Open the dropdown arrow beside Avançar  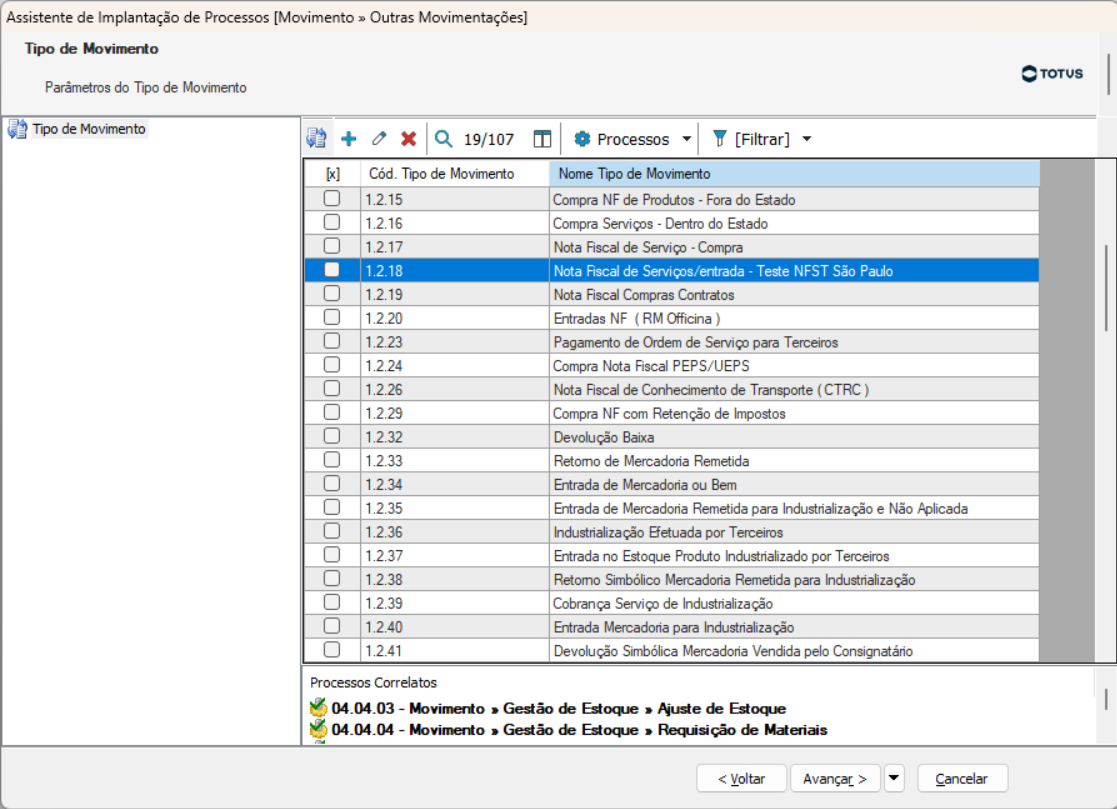click(x=894, y=778)
